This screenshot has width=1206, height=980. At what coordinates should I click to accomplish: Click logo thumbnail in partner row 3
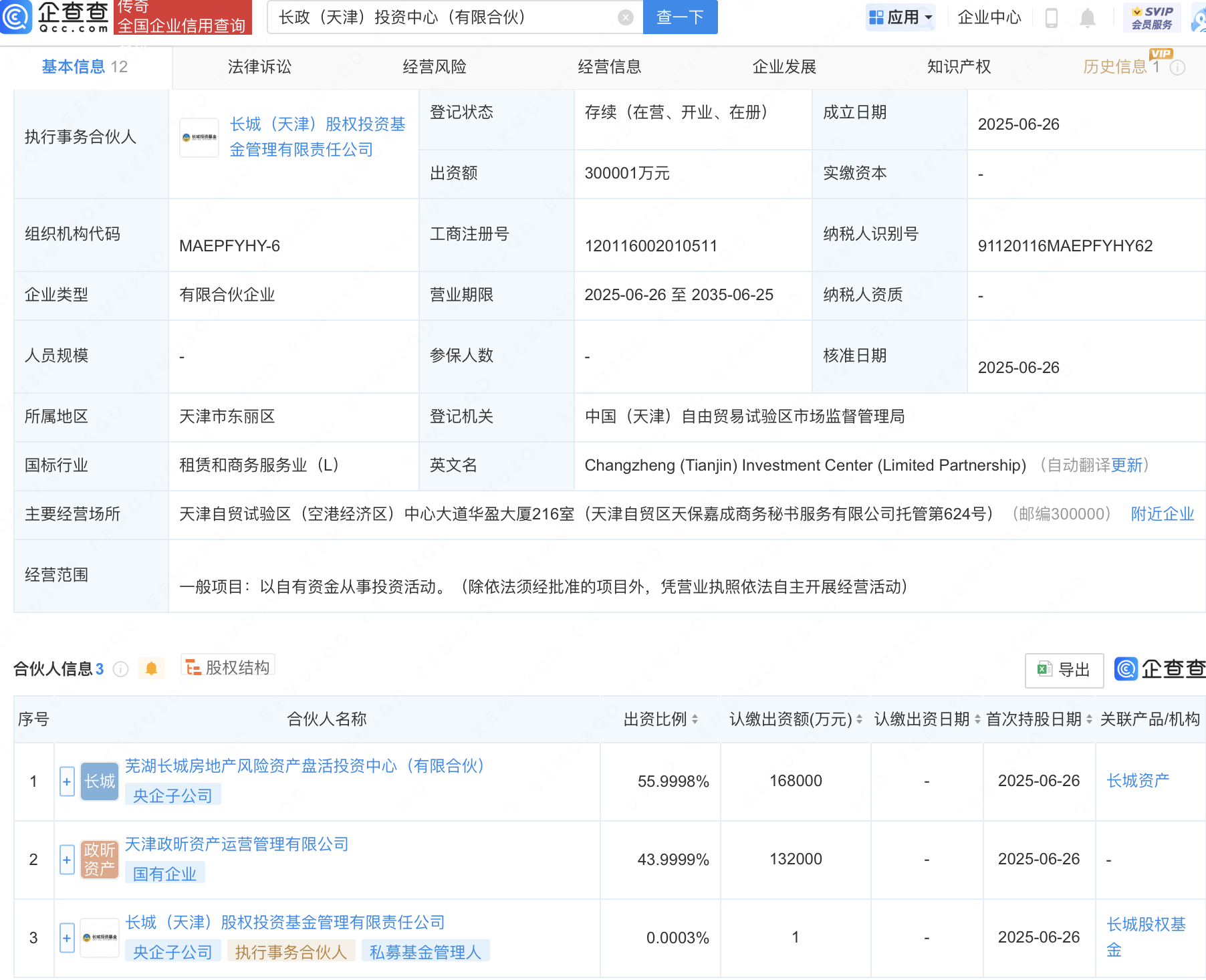(x=100, y=938)
